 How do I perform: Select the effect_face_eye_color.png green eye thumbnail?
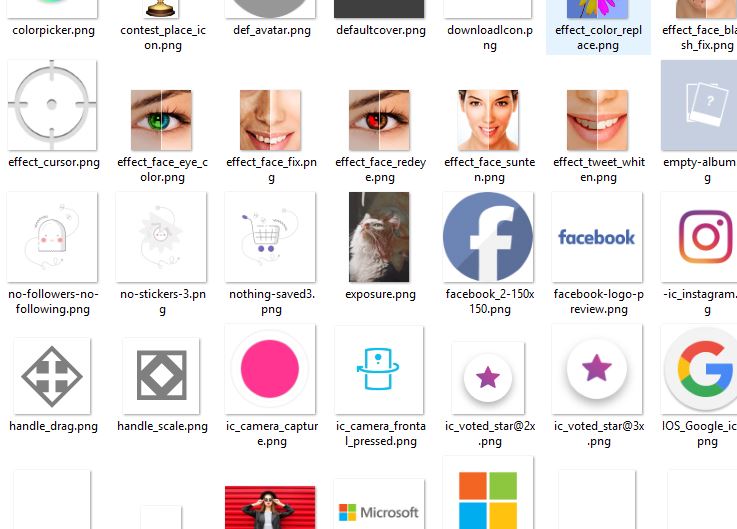(161, 120)
